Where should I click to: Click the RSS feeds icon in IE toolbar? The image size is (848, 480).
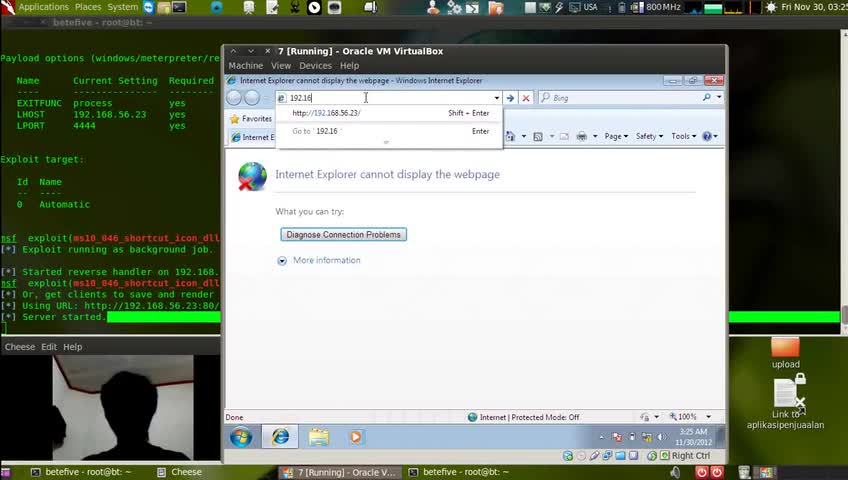(x=538, y=136)
